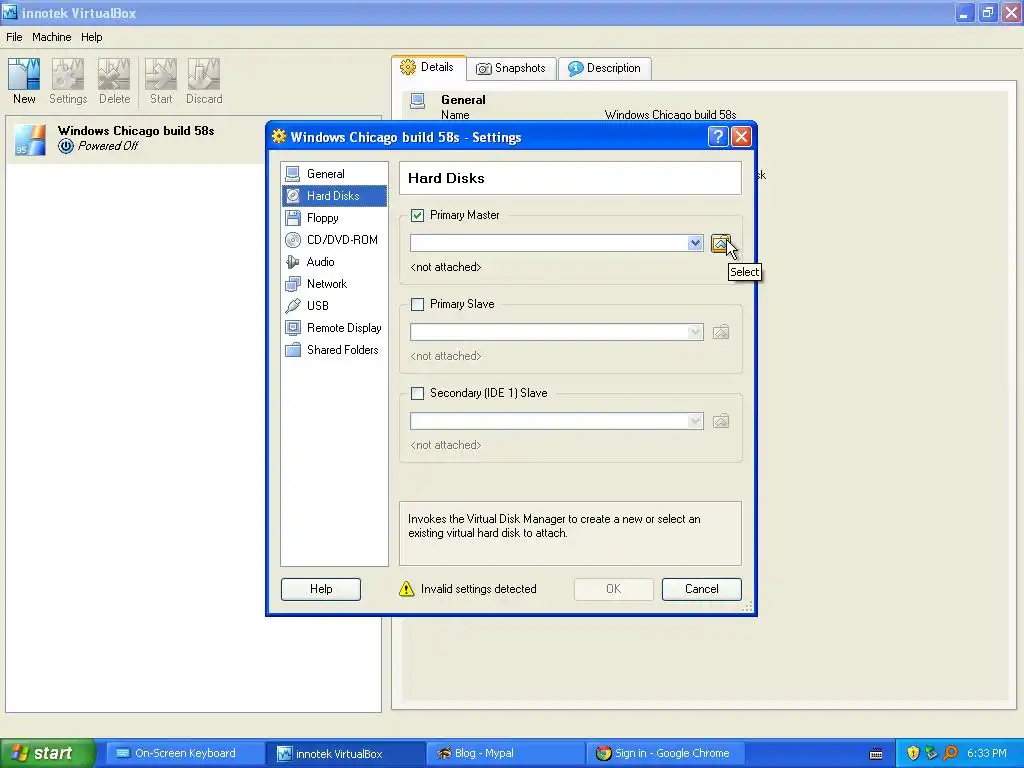Image resolution: width=1024 pixels, height=768 pixels.
Task: Click the Discard toolbar icon
Action: tap(204, 81)
